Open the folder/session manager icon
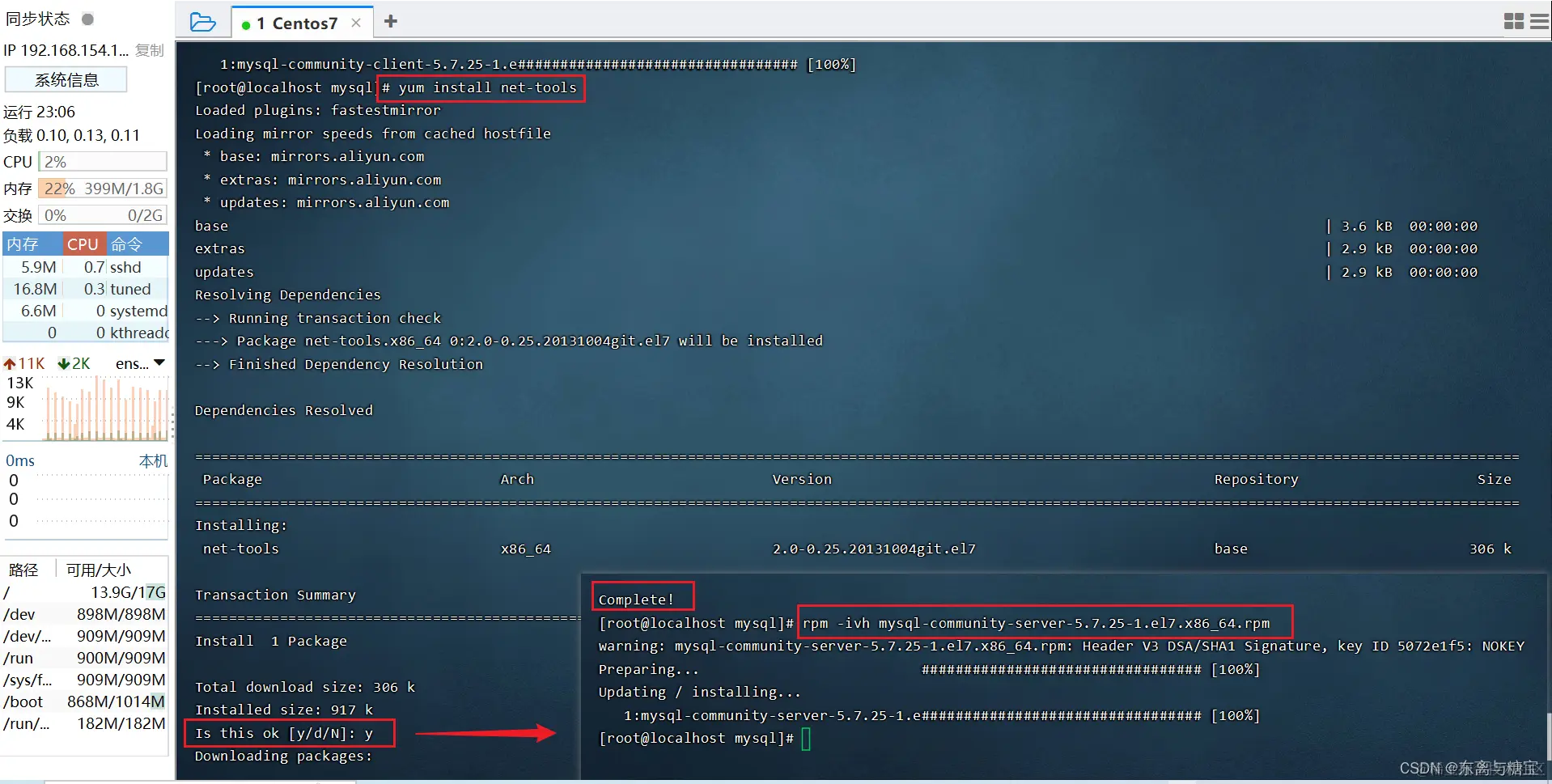Viewport: 1552px width, 784px height. (202, 22)
